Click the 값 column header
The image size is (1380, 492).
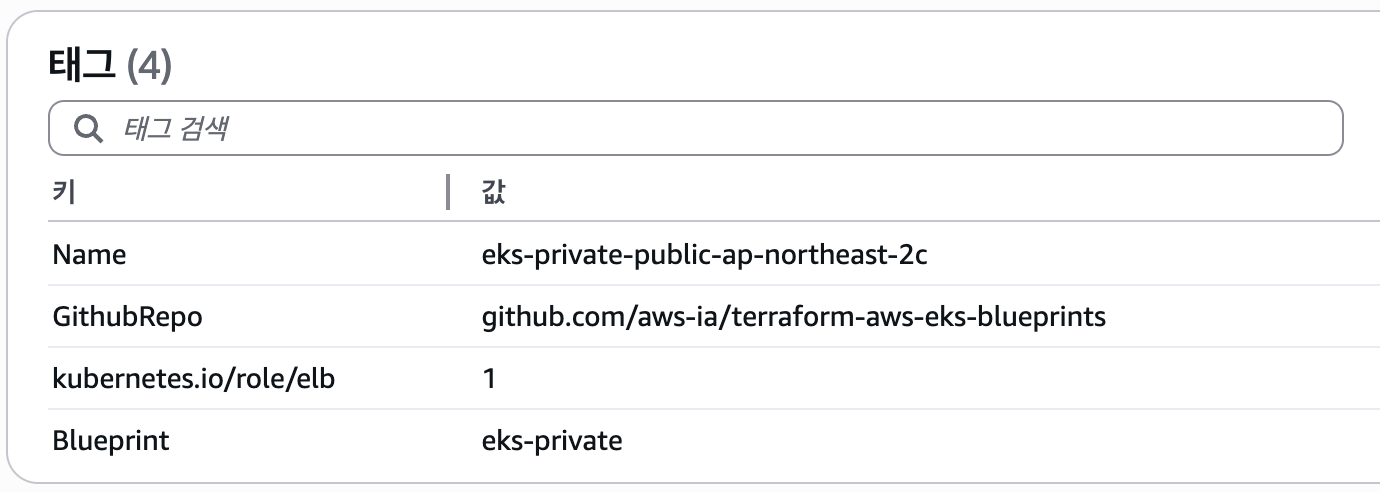(493, 192)
